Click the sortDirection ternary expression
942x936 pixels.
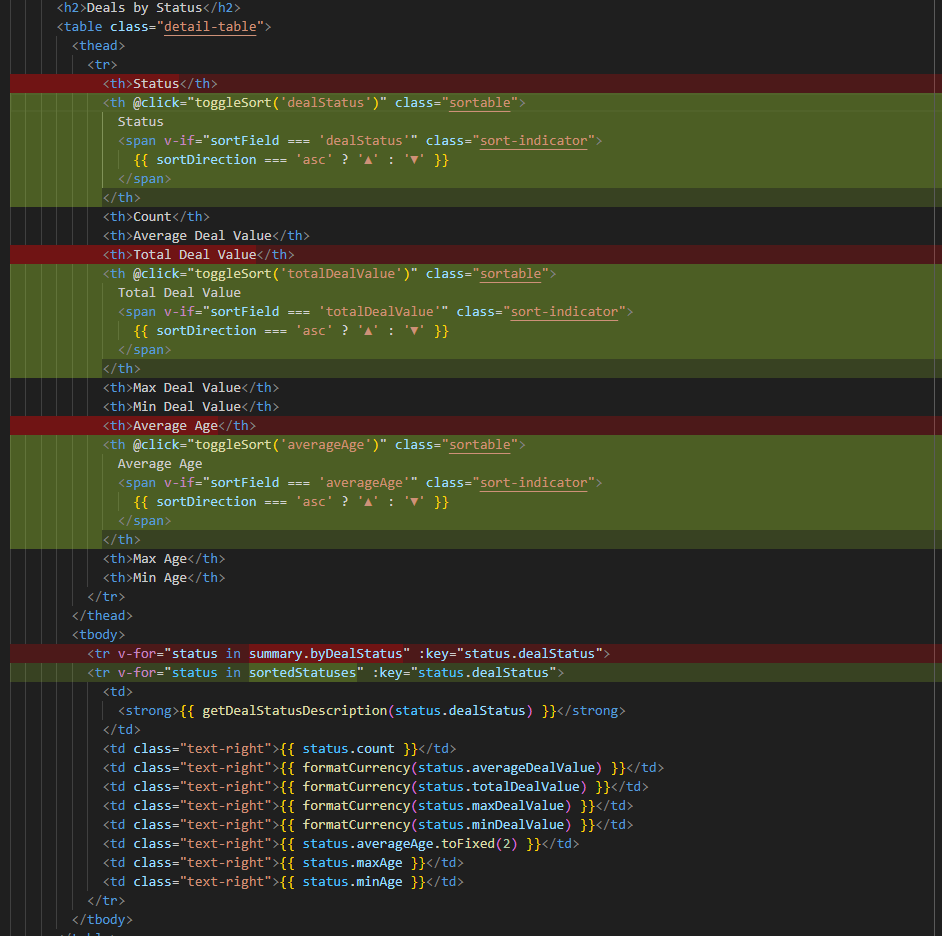click(290, 159)
